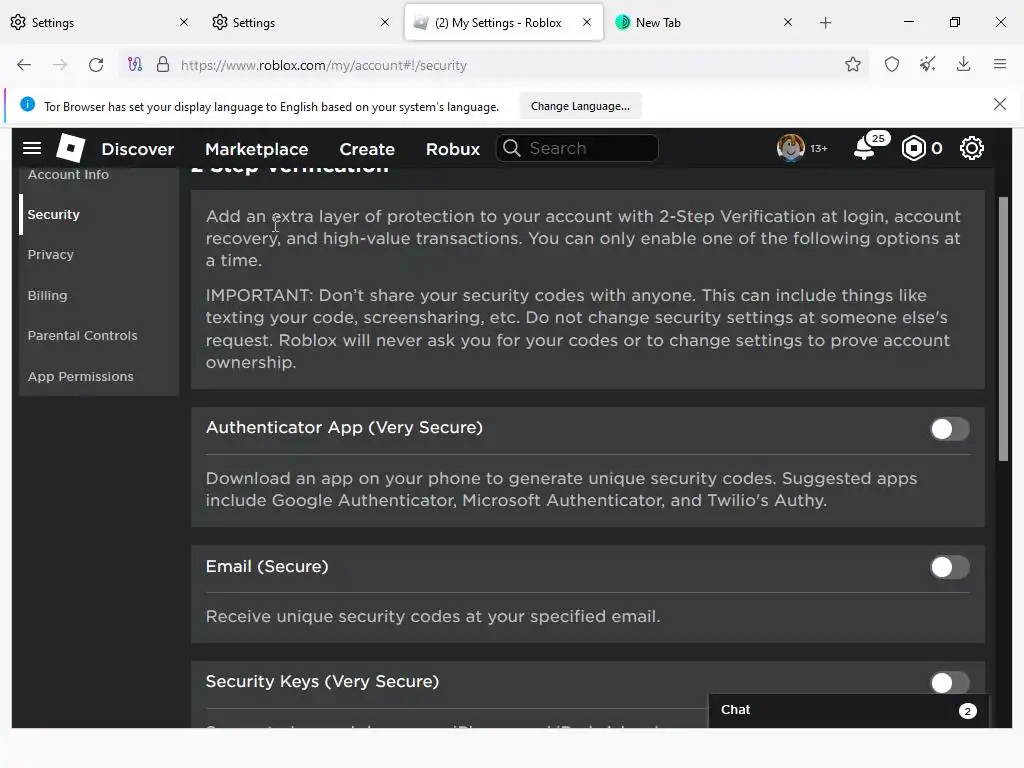This screenshot has width=1024, height=768.
Task: Dismiss the language notification bar
Action: (x=999, y=104)
